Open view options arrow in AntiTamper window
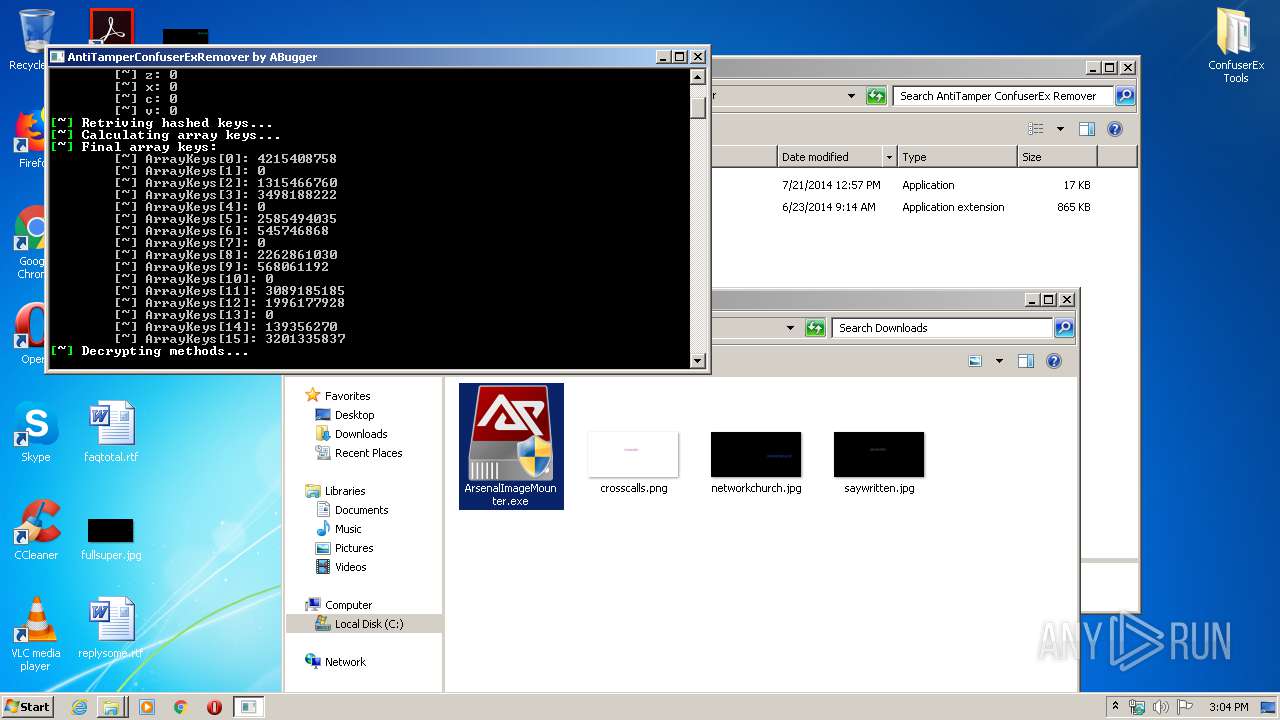Screen dimensions: 1280x720 [x=1060, y=129]
